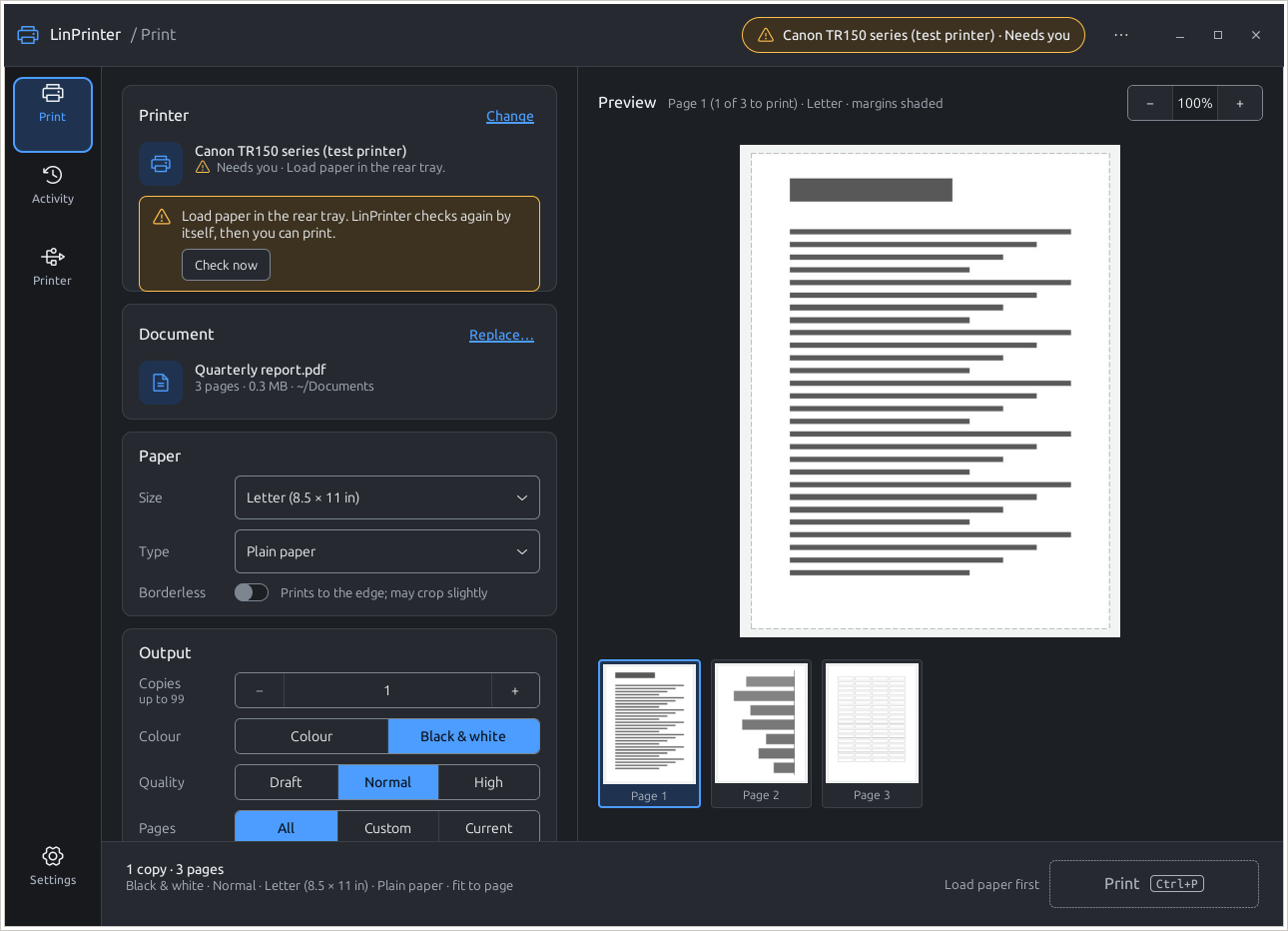Screen dimensions: 1288x931
Task: Open the Print section in sidebar
Action: [53, 115]
